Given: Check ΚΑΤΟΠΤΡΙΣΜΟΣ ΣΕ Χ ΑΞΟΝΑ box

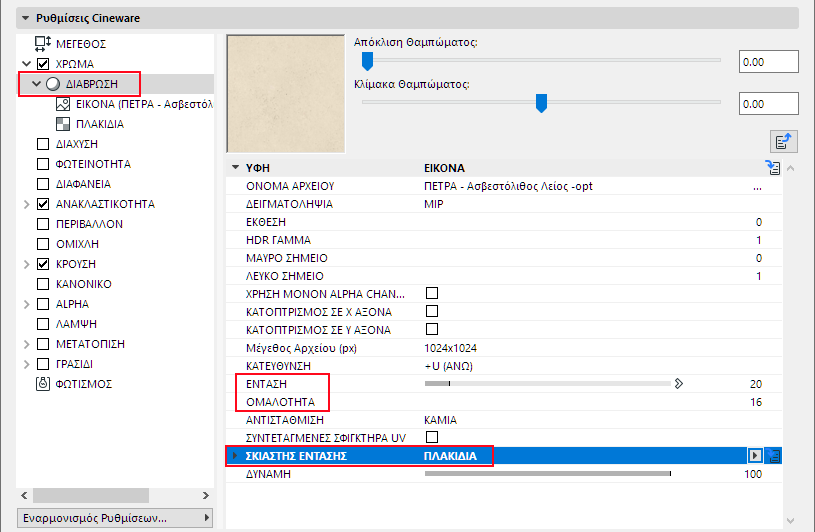Looking at the screenshot, I should point(432,311).
